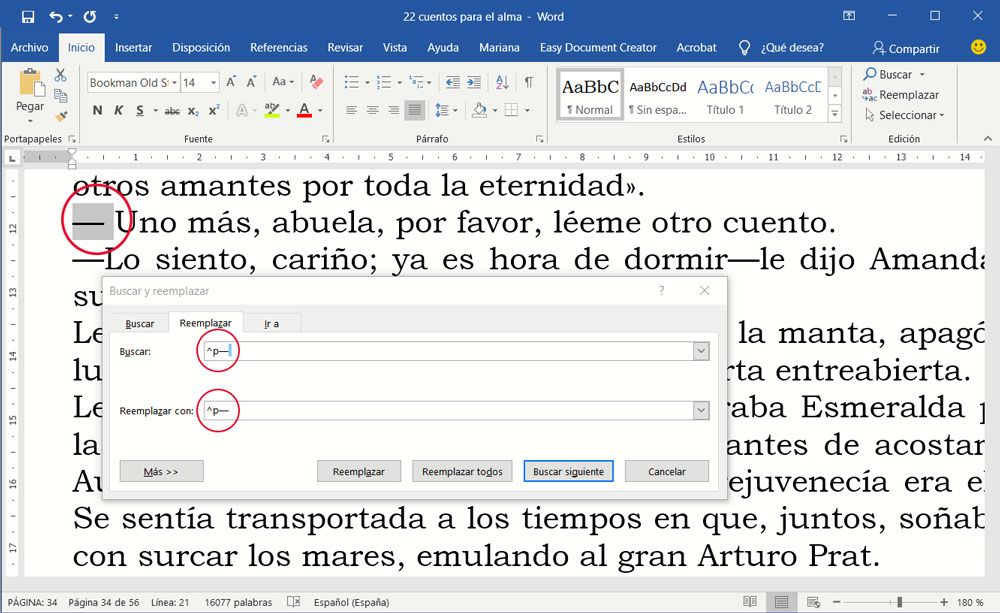This screenshot has height=613, width=1000.
Task: Sort text alphabetically
Action: pyautogui.click(x=502, y=82)
